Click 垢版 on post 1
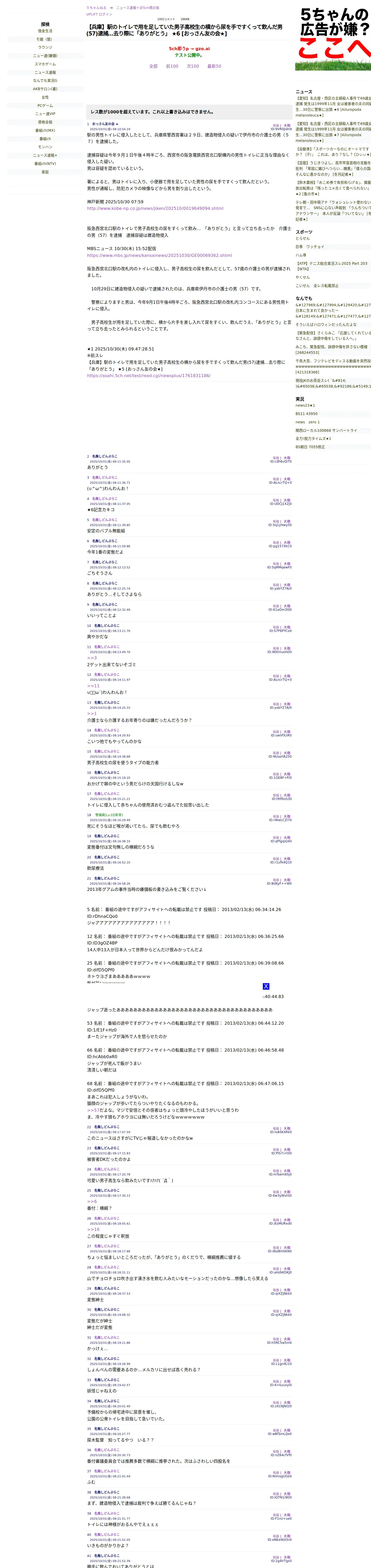This screenshot has width=371, height=1568. [x=276, y=126]
